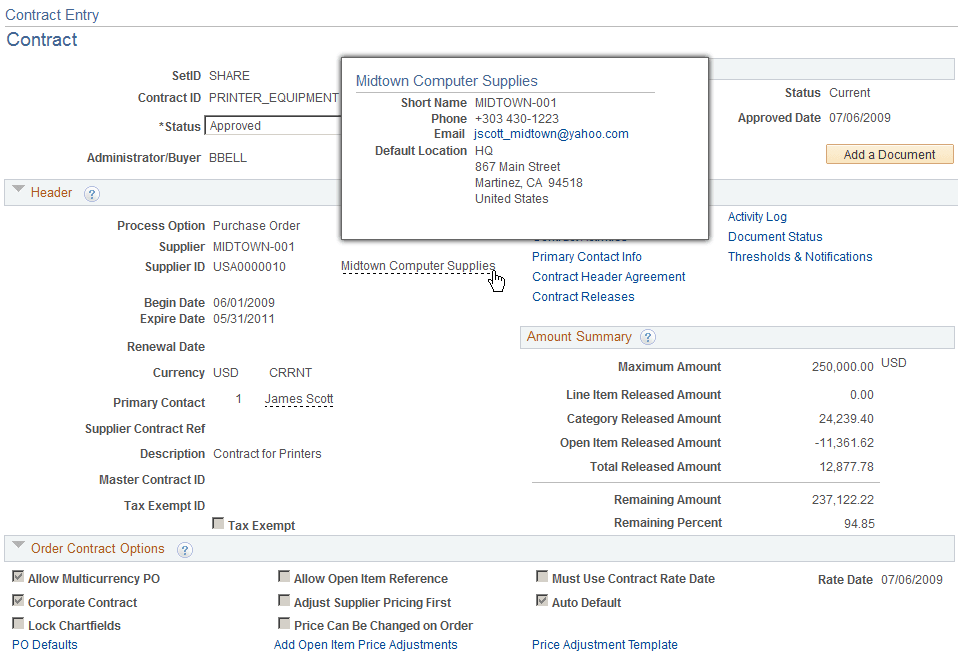Click the Contract Entry breadcrumb
958x658 pixels.
(52, 14)
